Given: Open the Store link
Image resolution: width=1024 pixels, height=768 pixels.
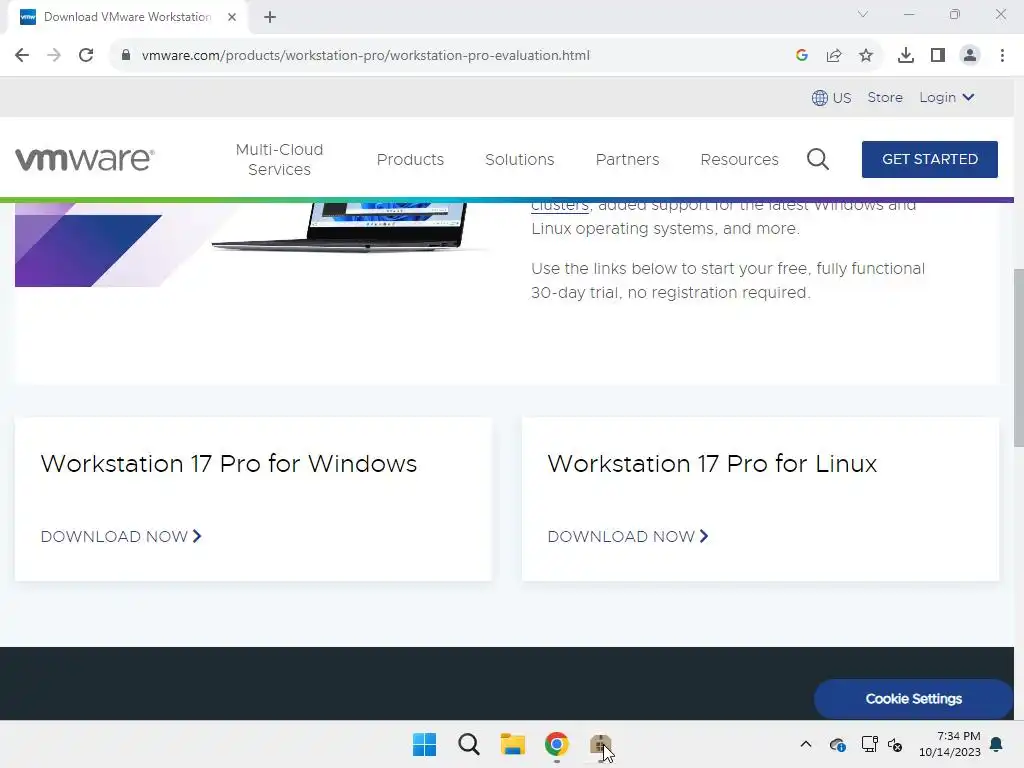Looking at the screenshot, I should pyautogui.click(x=885, y=97).
